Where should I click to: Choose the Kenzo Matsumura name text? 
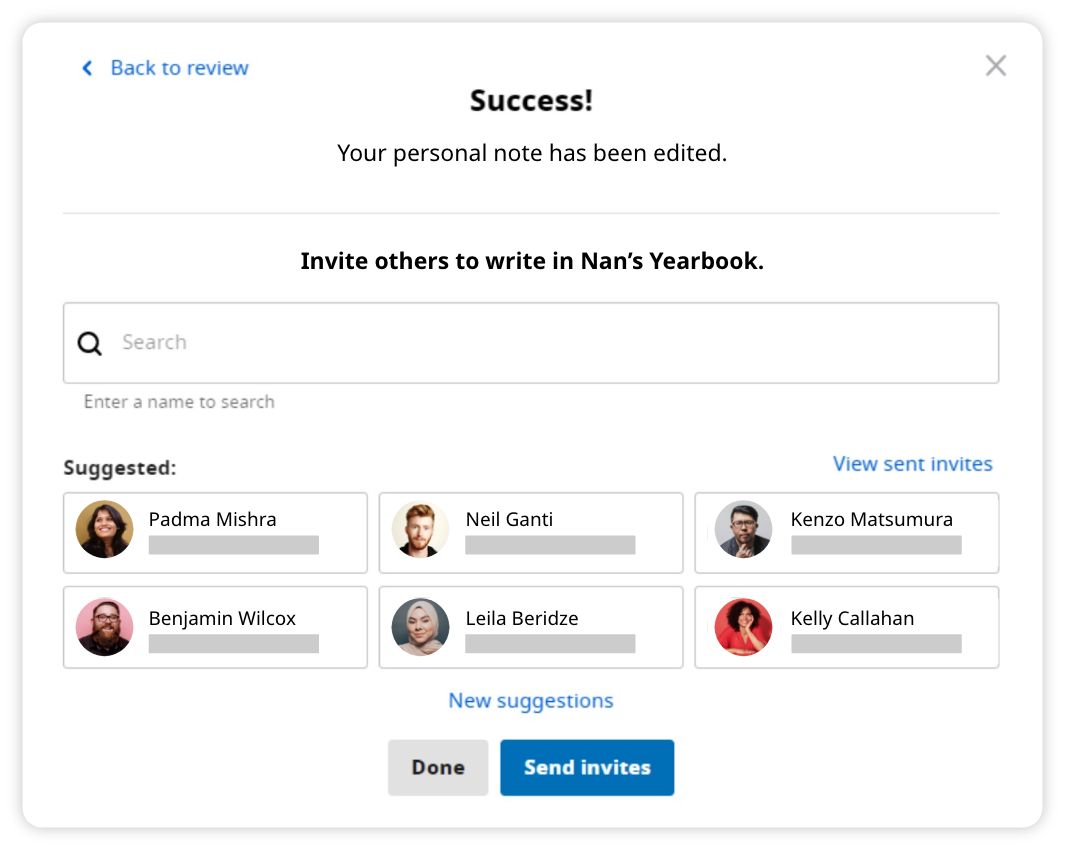click(871, 520)
